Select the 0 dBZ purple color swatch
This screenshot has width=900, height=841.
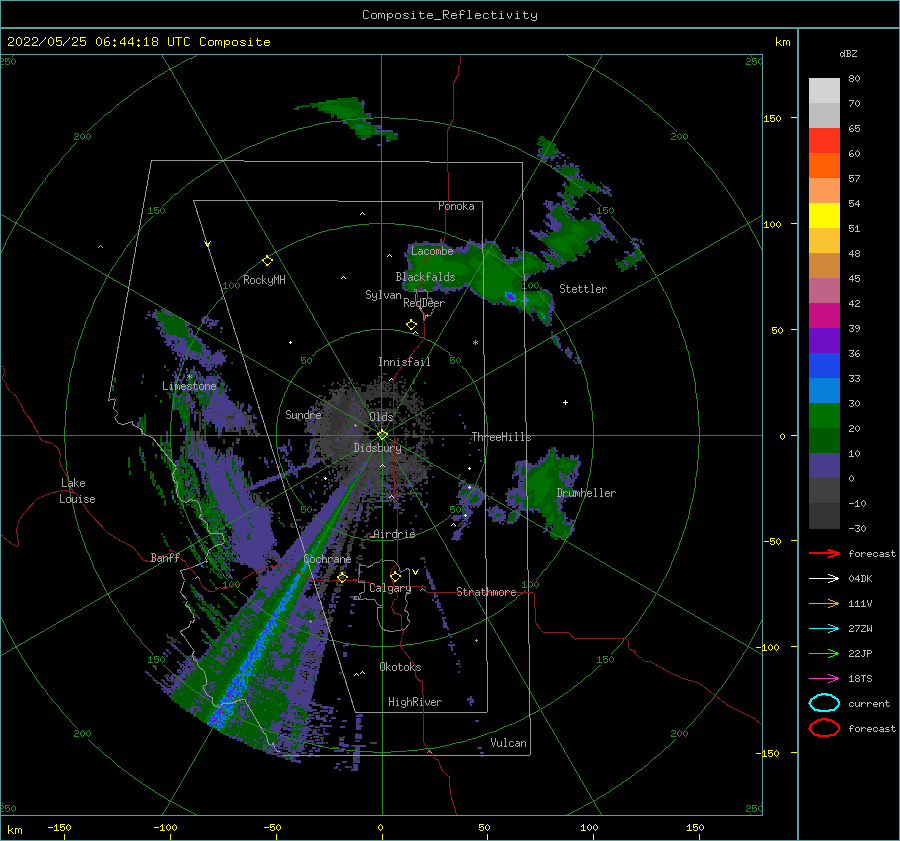click(x=824, y=466)
